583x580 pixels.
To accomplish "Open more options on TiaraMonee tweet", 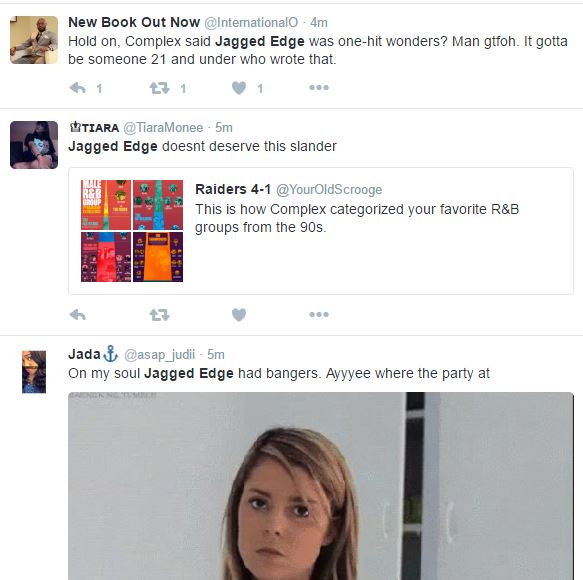I will [319, 315].
